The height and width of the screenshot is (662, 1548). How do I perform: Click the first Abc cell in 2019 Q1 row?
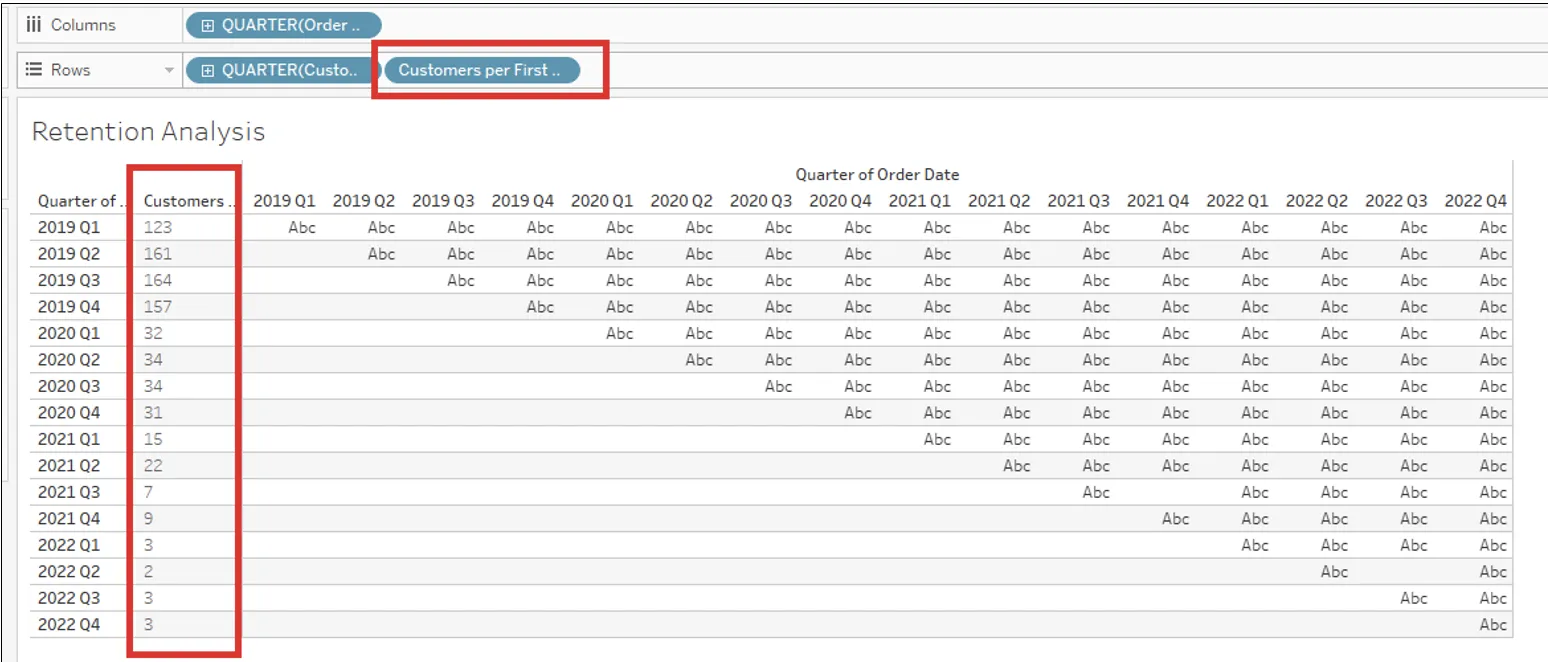click(x=300, y=227)
